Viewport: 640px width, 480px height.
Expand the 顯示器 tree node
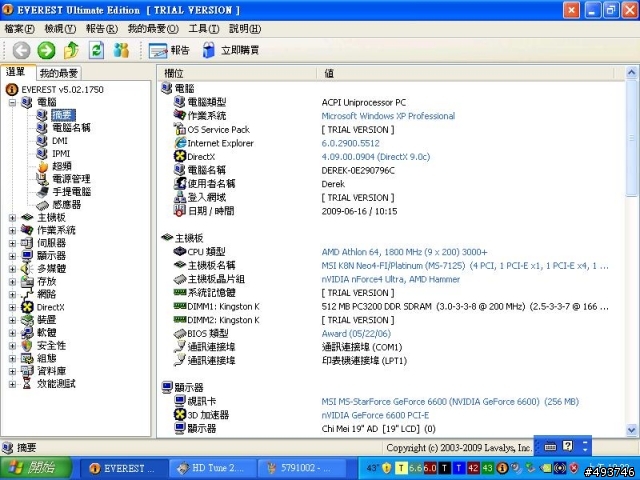tap(13, 256)
